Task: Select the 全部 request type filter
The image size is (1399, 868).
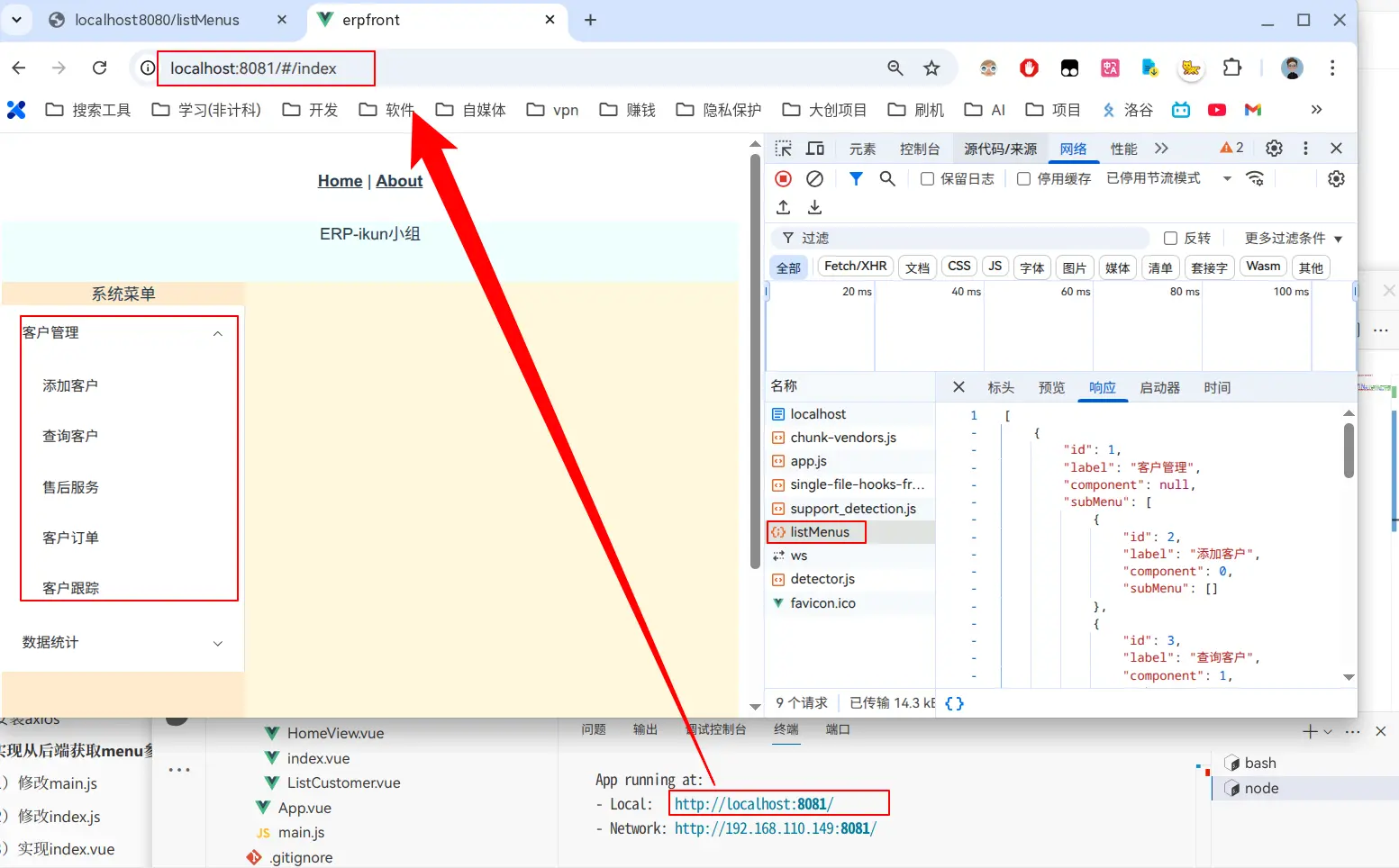Action: pos(788,267)
